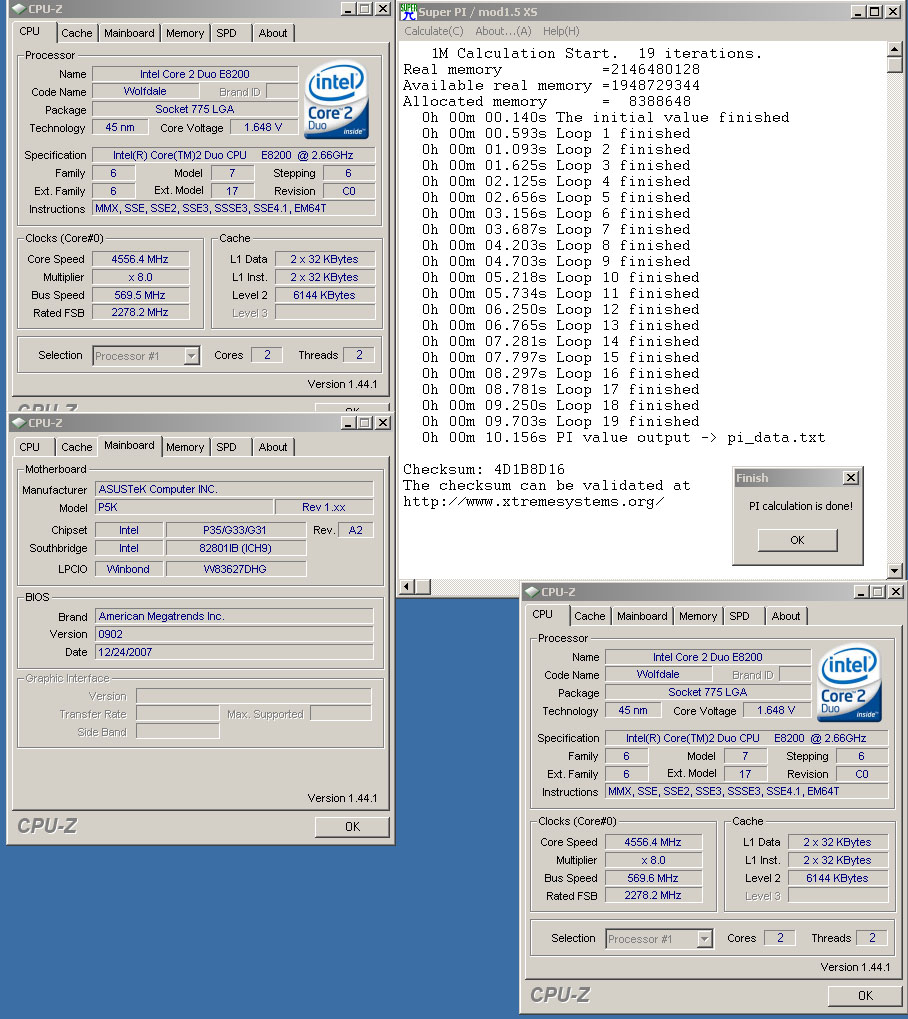Viewport: 908px width, 1019px height.
Task: Click Intel Core 2 Duo logo in bottom-right CPU-Z
Action: click(849, 682)
